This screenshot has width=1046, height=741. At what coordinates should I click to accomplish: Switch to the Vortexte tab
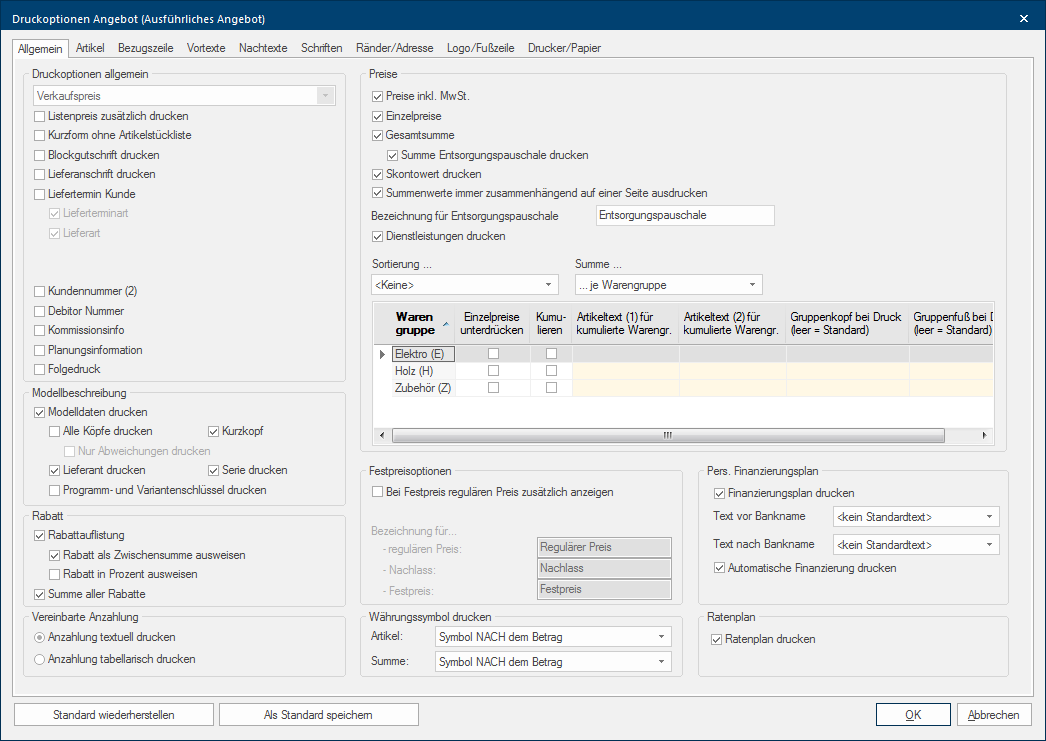click(x=206, y=47)
